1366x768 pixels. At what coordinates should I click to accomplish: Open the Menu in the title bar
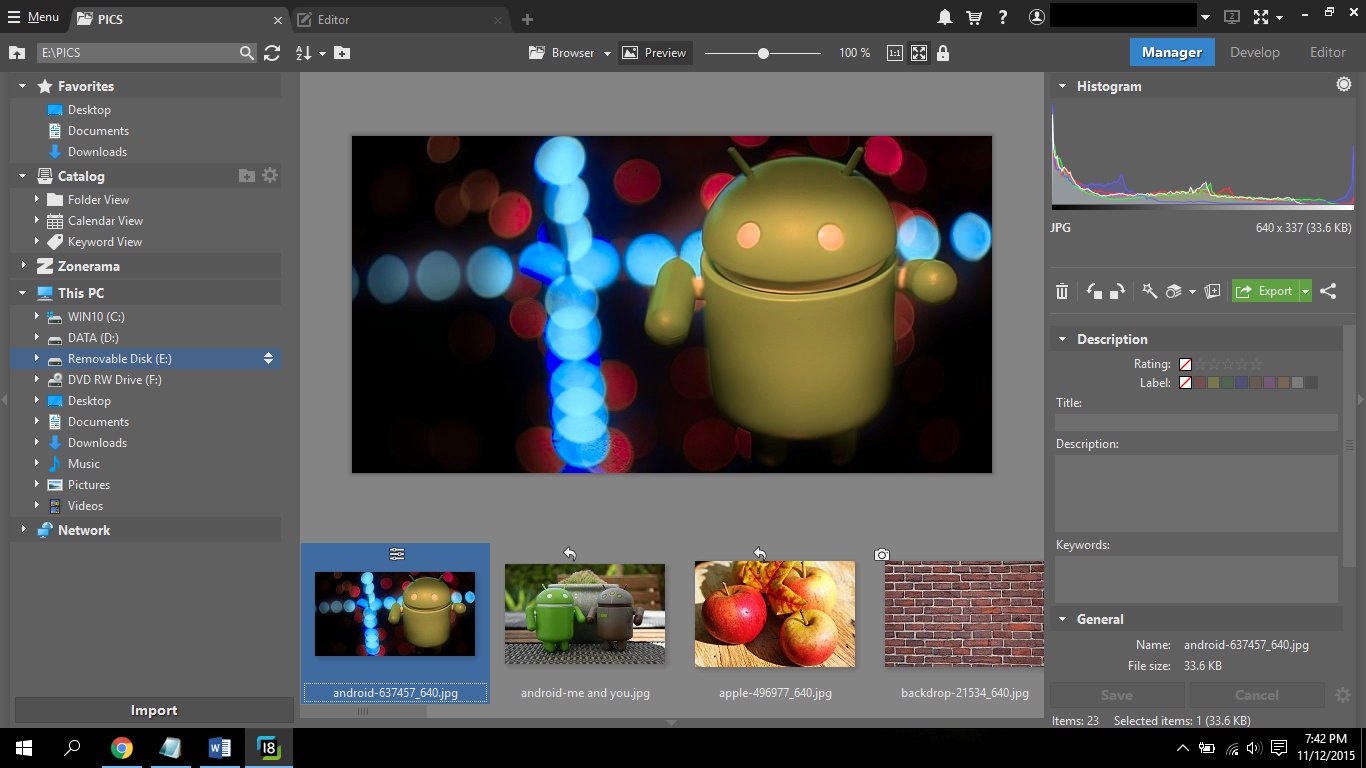pos(33,16)
